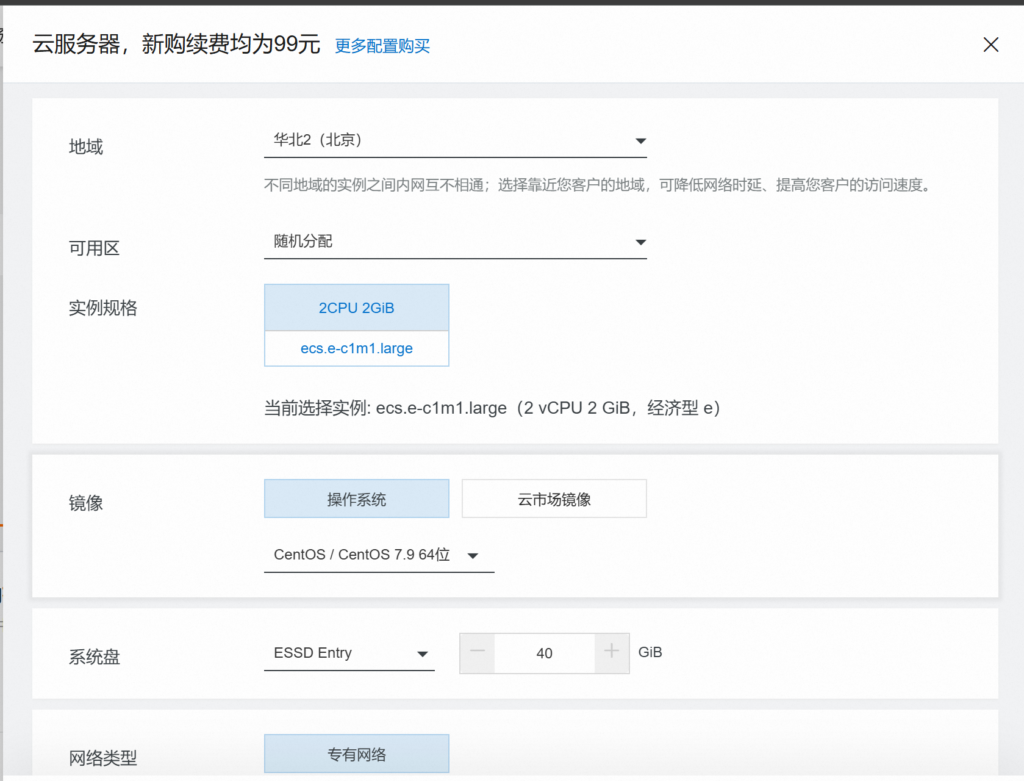Increase system disk size with plus icon
Image resolution: width=1024 pixels, height=781 pixels.
coord(612,653)
